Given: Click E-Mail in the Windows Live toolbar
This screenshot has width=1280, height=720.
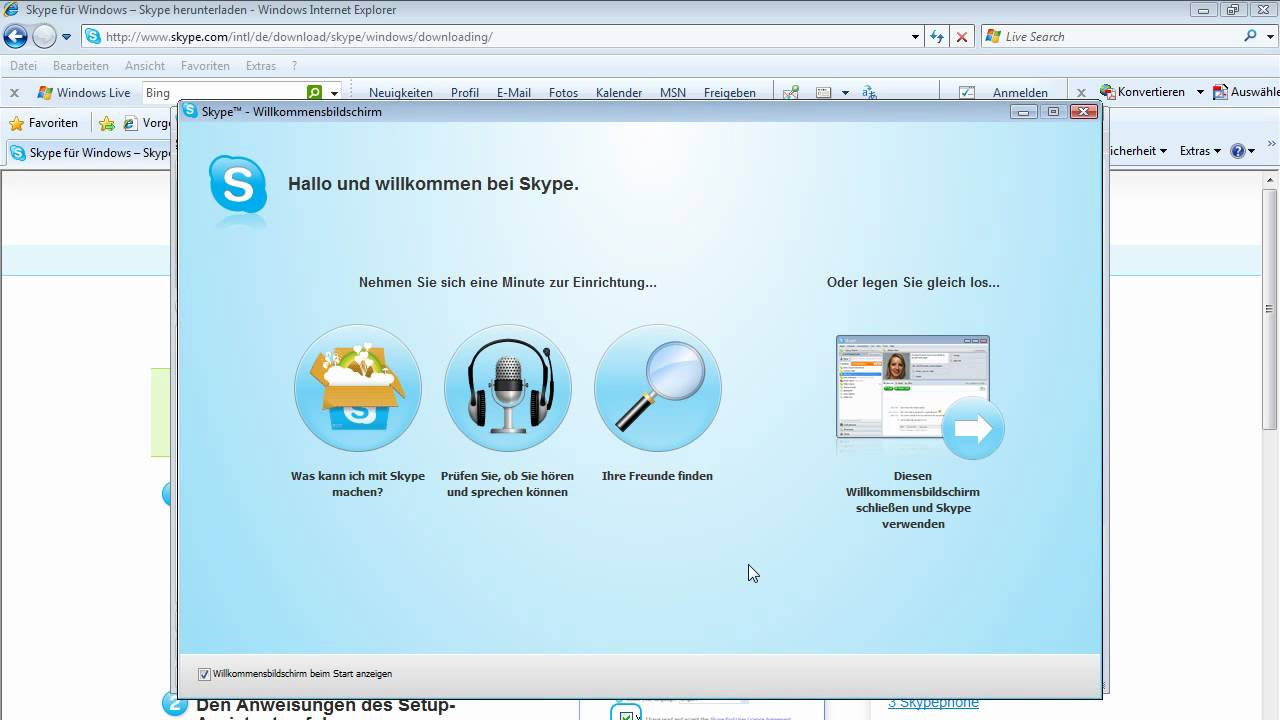Looking at the screenshot, I should (514, 92).
